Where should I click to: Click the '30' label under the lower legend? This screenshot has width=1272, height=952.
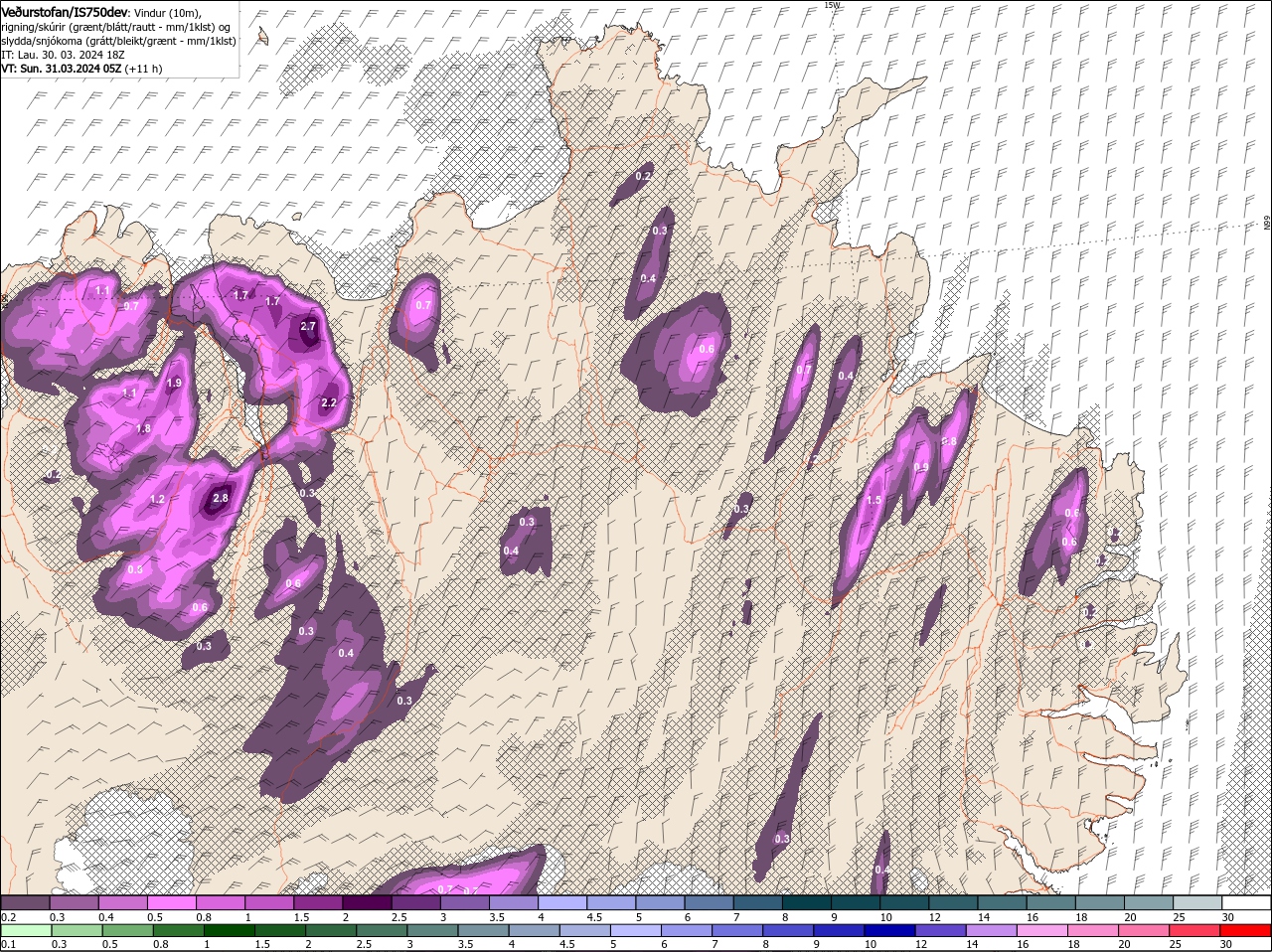[x=1225, y=944]
